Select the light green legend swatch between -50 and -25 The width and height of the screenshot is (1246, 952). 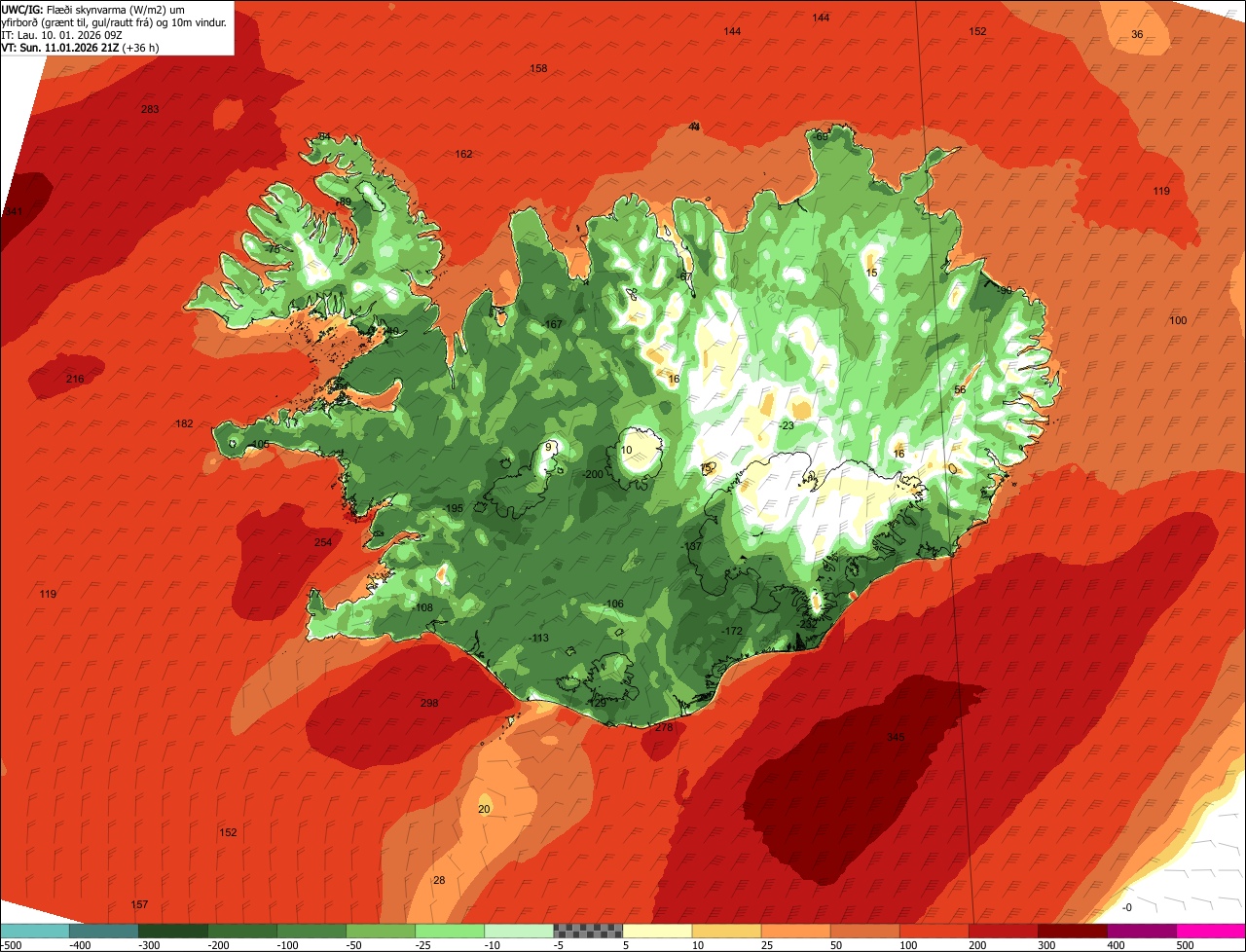(381, 931)
